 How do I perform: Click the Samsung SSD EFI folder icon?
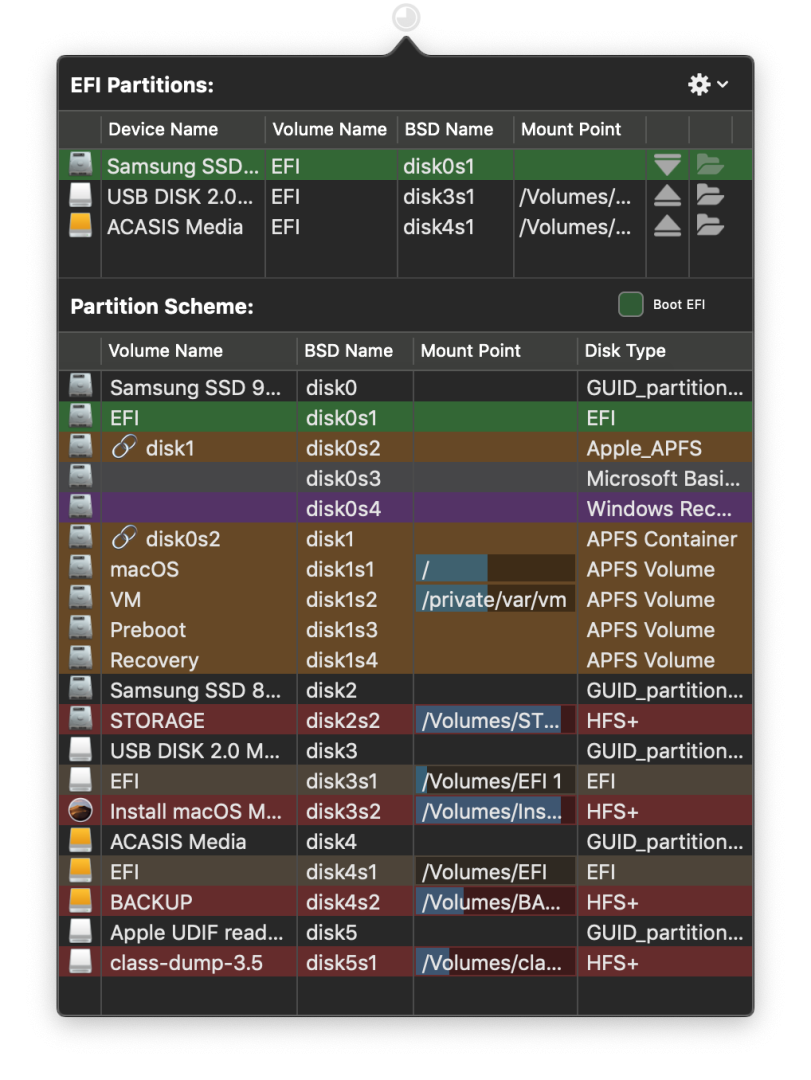(x=710, y=165)
